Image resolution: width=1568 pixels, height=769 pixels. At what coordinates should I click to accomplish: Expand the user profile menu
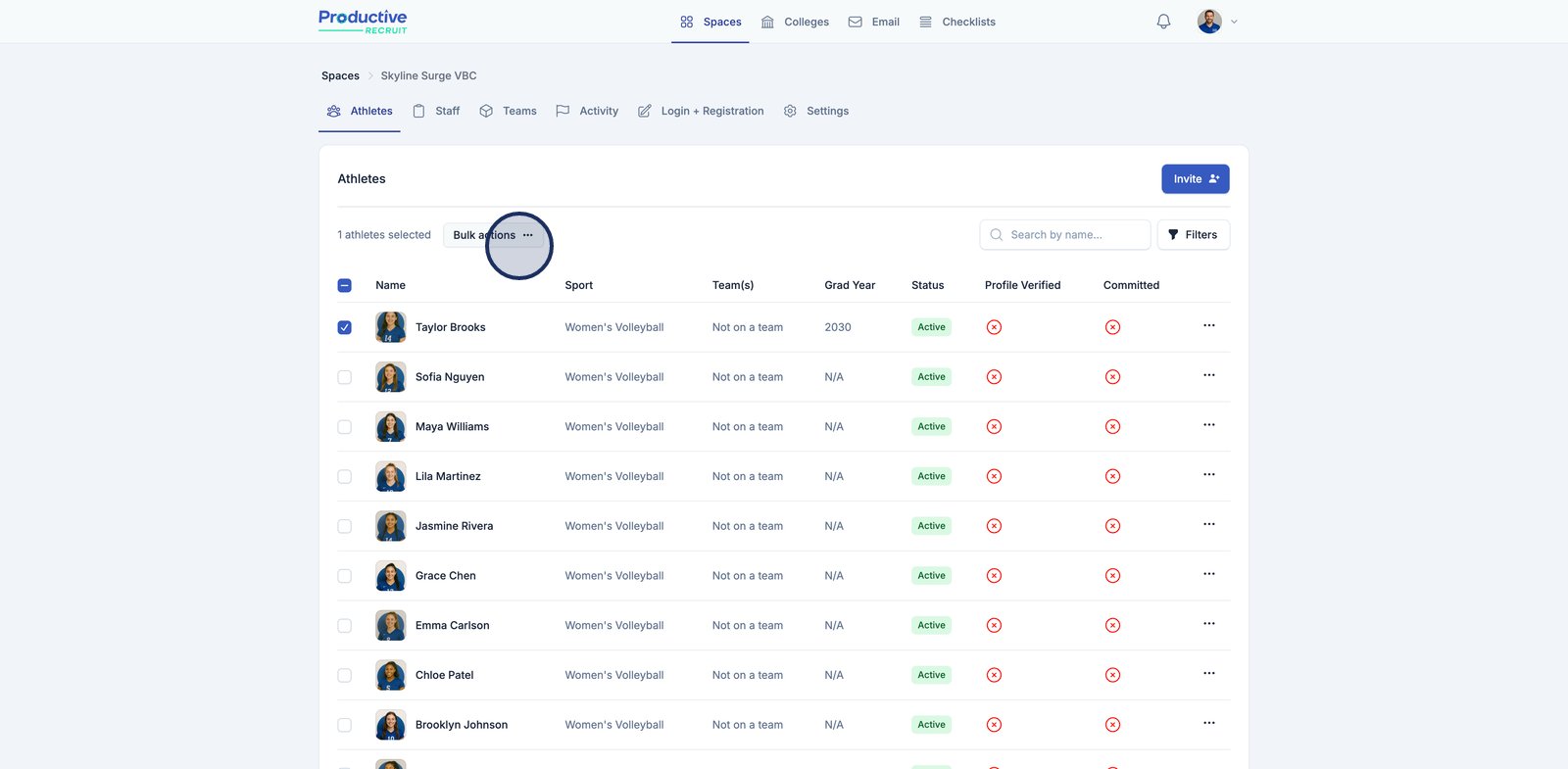click(x=1217, y=22)
